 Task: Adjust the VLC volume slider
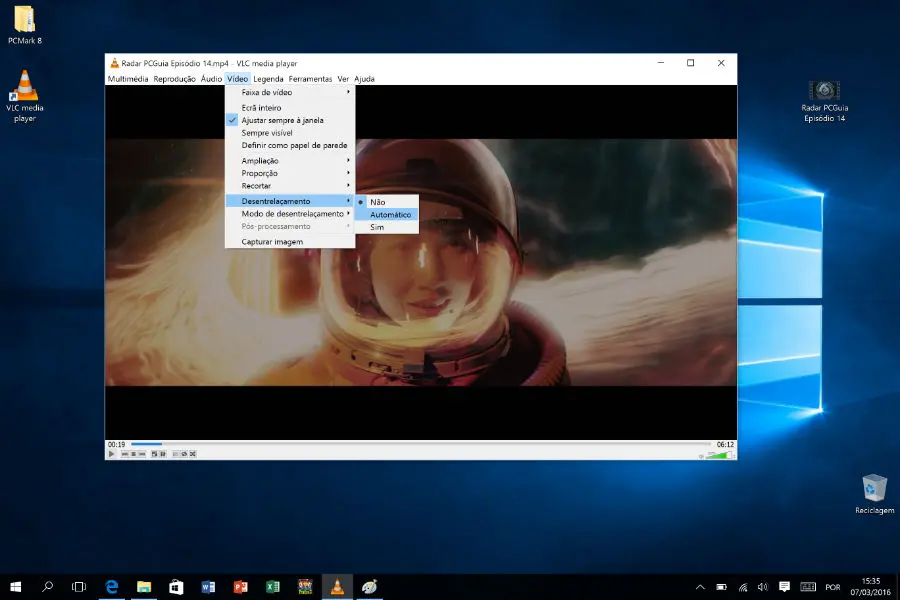tap(720, 455)
